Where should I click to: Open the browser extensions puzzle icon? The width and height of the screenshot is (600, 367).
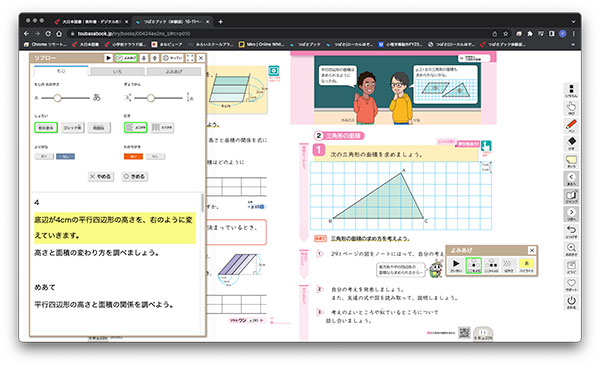point(530,34)
